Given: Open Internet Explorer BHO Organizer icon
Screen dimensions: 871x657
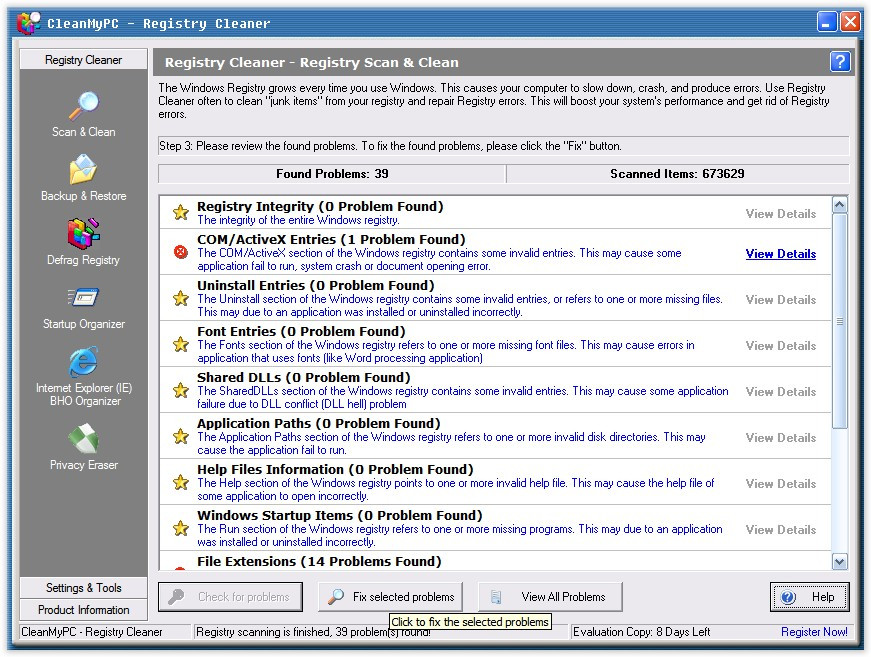Looking at the screenshot, I should click(x=83, y=362).
